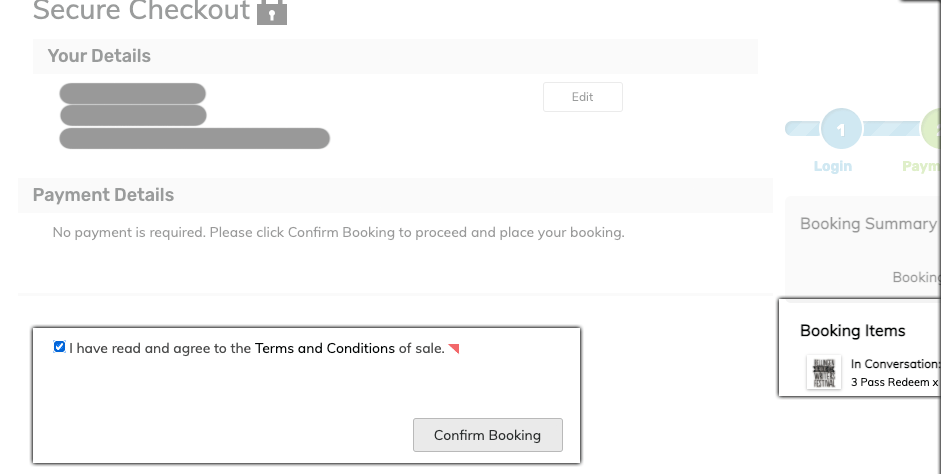Click the red triangle marker after 'of sale'
This screenshot has height=474, width=941.
pos(454,348)
